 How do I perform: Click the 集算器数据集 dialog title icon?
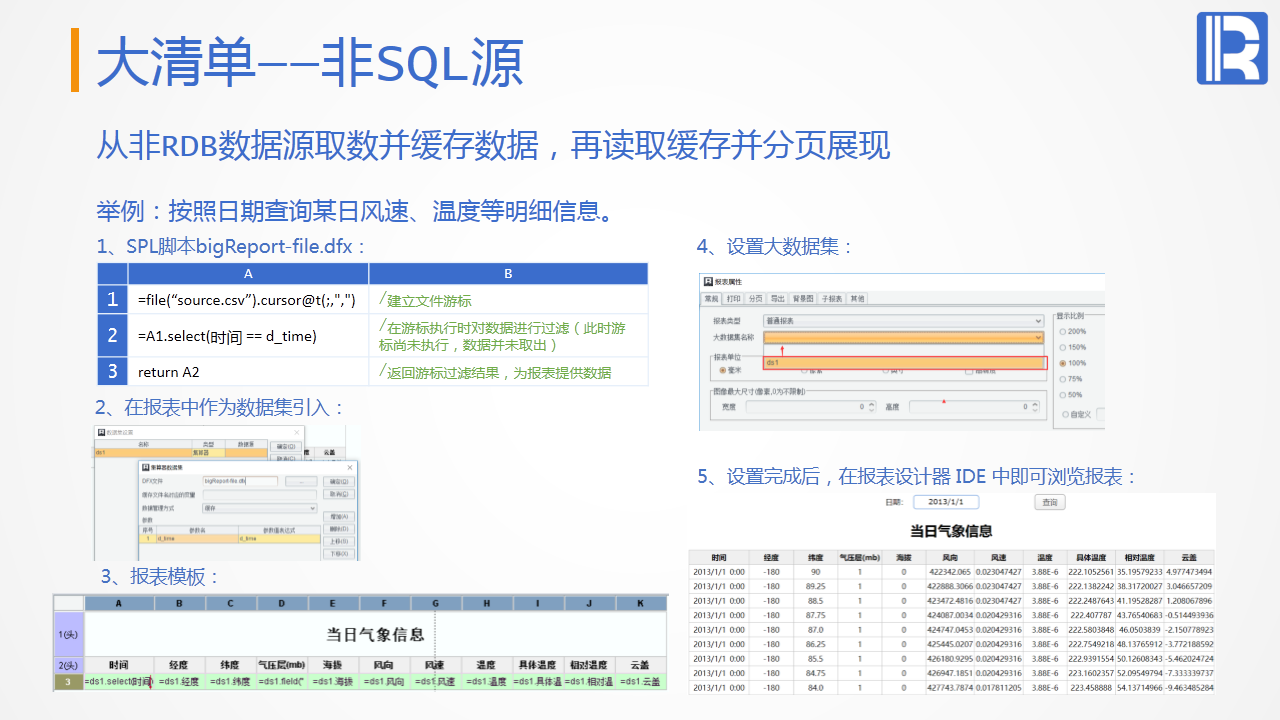(x=146, y=467)
